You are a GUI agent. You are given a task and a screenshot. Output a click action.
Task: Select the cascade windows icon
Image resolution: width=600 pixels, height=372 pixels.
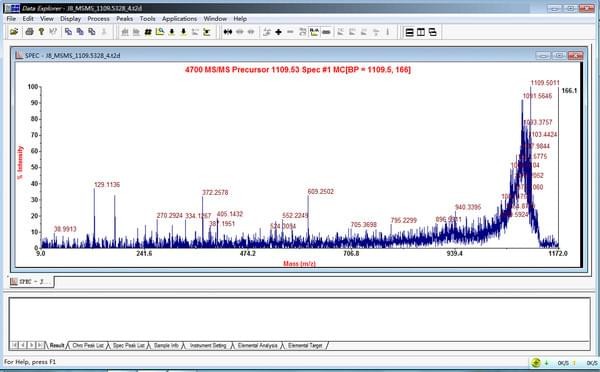[x=433, y=32]
